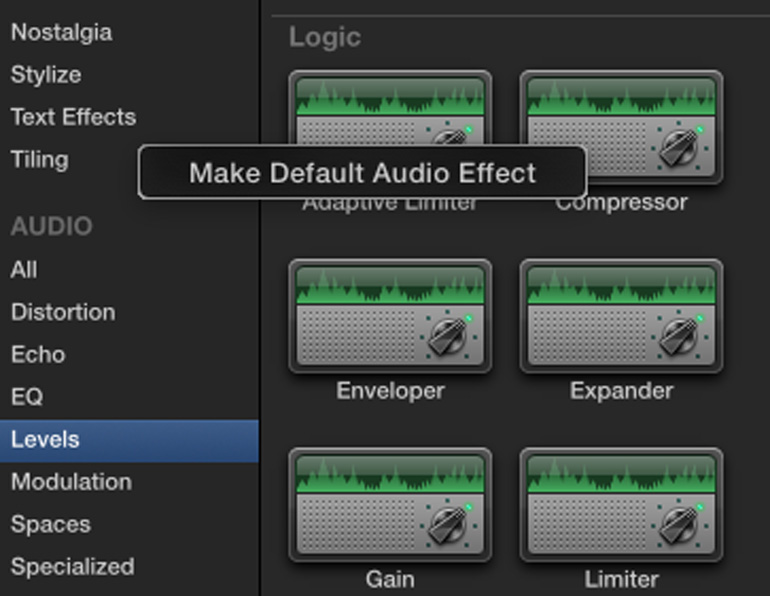This screenshot has width=770, height=596.
Task: Open the Tiling category
Action: pyautogui.click(x=40, y=160)
